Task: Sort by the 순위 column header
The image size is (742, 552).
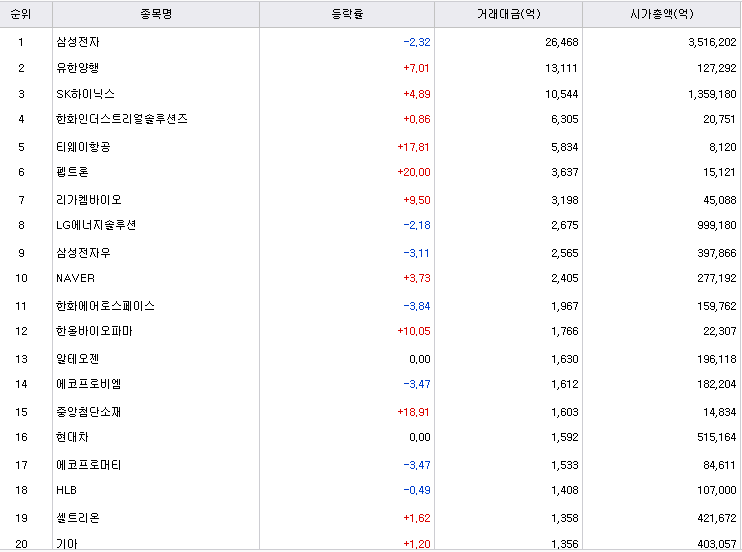Action: click(21, 14)
